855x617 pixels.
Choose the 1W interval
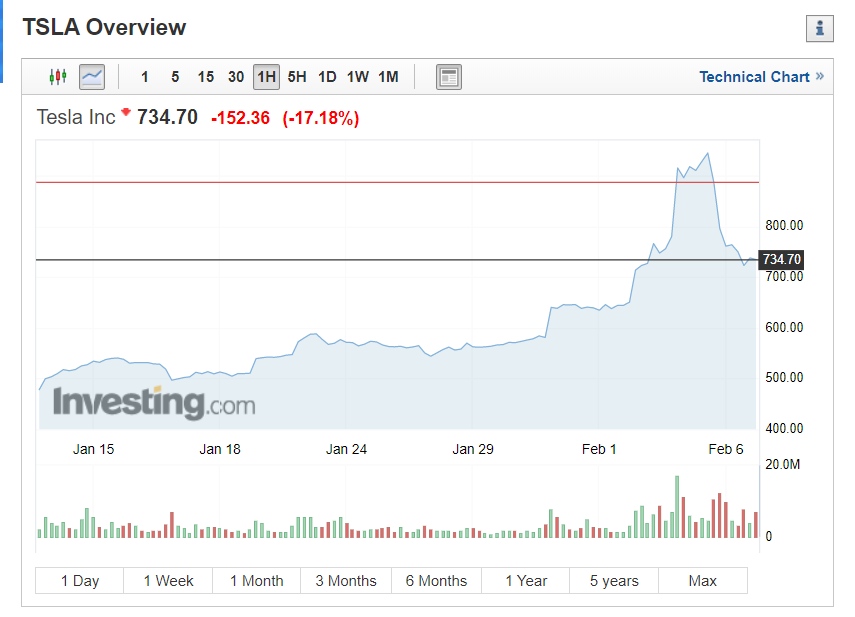358,77
